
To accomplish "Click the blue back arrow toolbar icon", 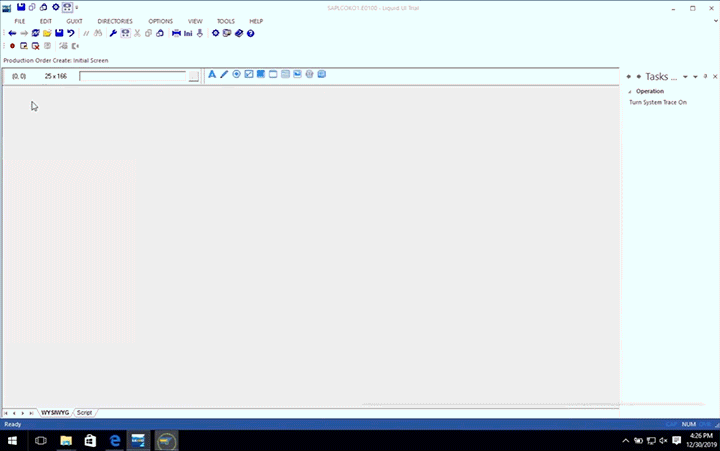I will pyautogui.click(x=12, y=33).
